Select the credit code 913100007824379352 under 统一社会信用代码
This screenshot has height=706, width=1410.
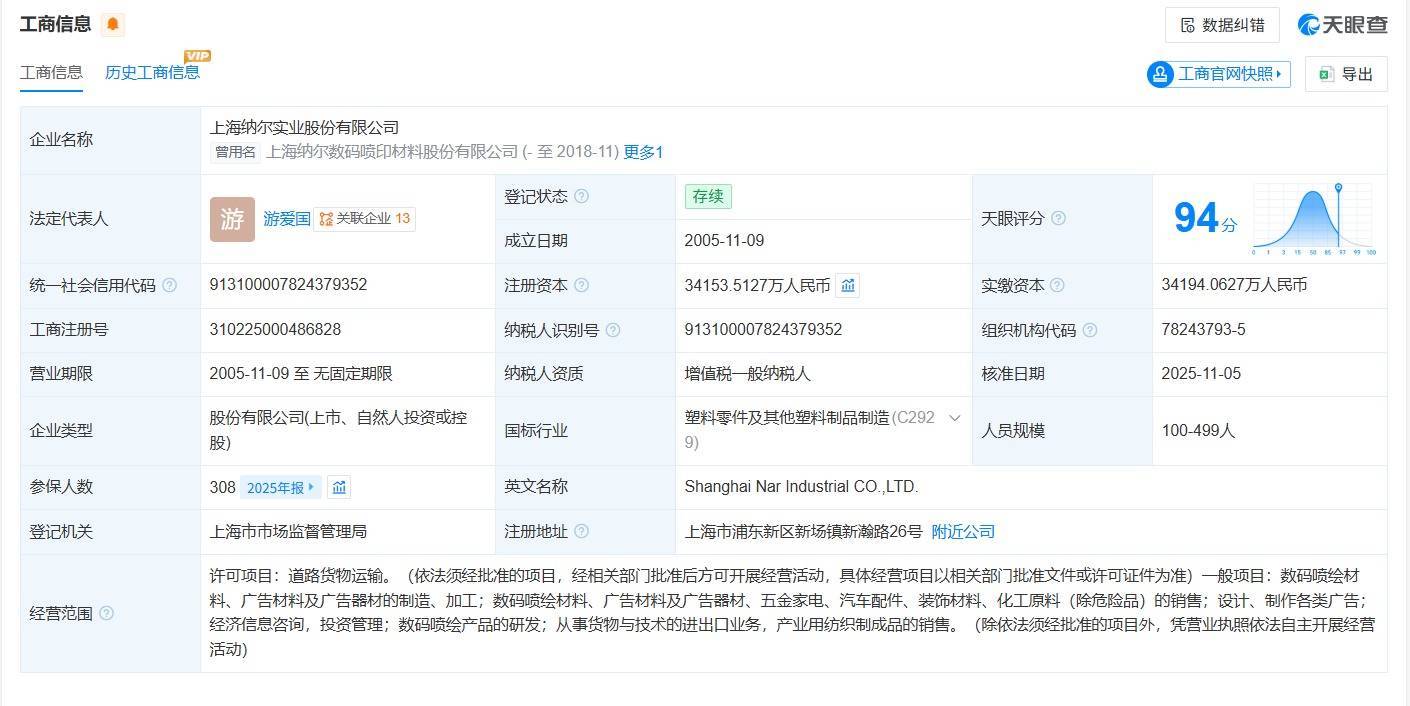(x=288, y=284)
